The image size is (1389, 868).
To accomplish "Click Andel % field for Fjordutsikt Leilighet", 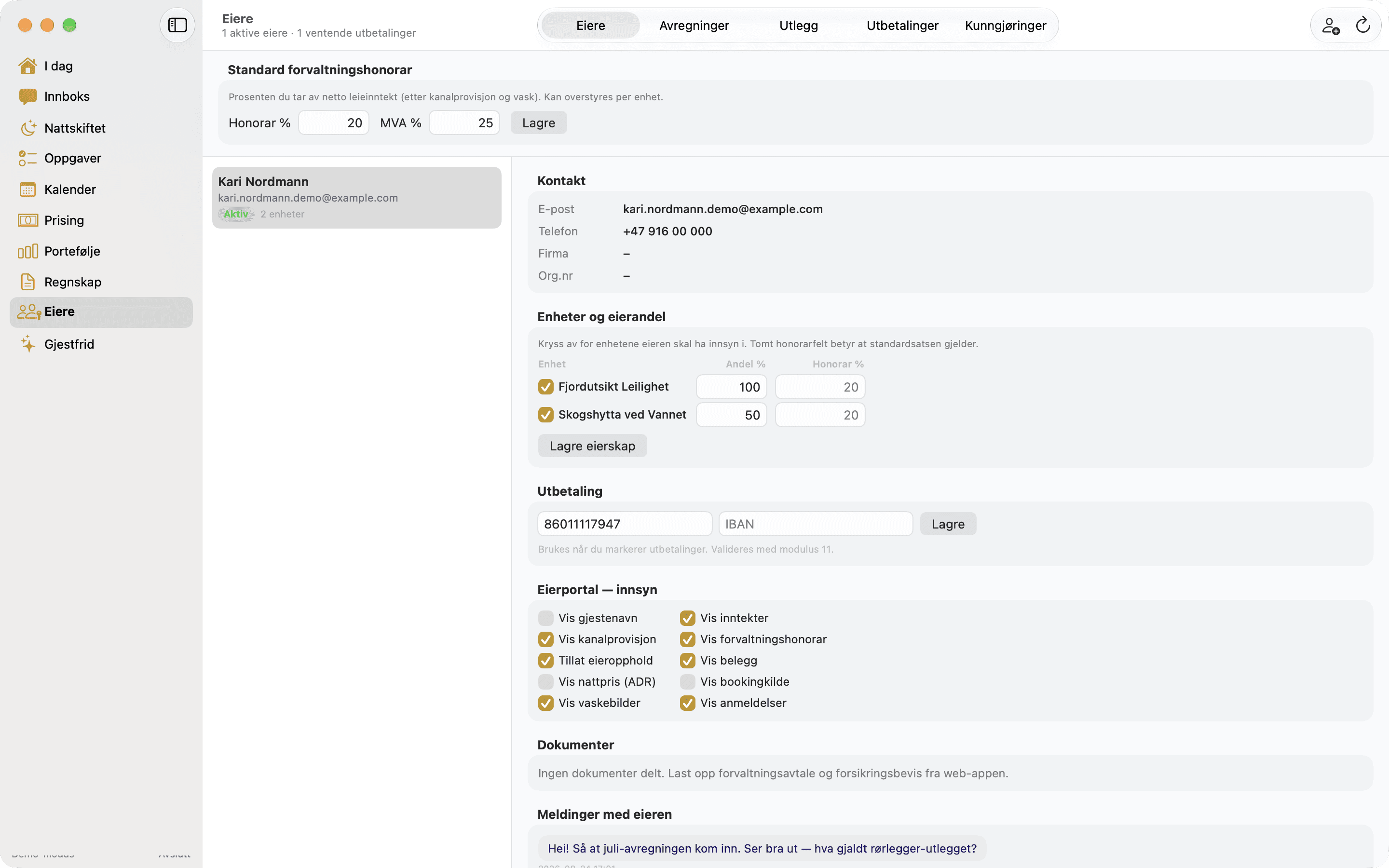I will pyautogui.click(x=731, y=387).
